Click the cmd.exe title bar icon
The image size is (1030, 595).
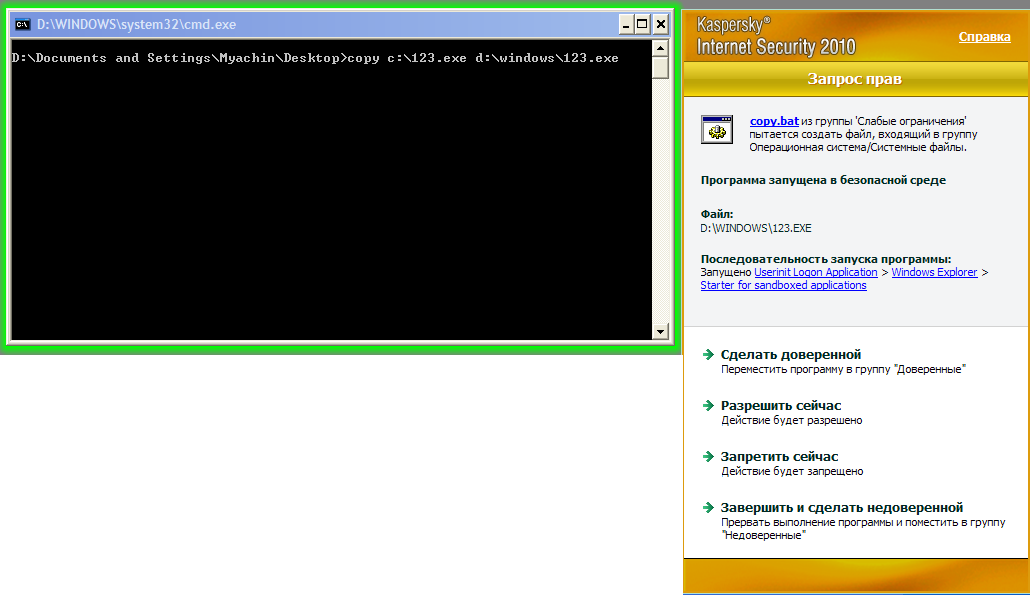pos(22,25)
